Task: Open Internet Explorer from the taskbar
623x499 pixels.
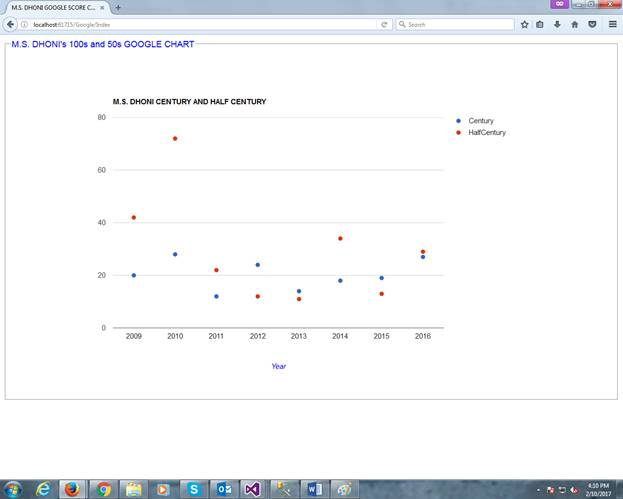Action: 43,489
